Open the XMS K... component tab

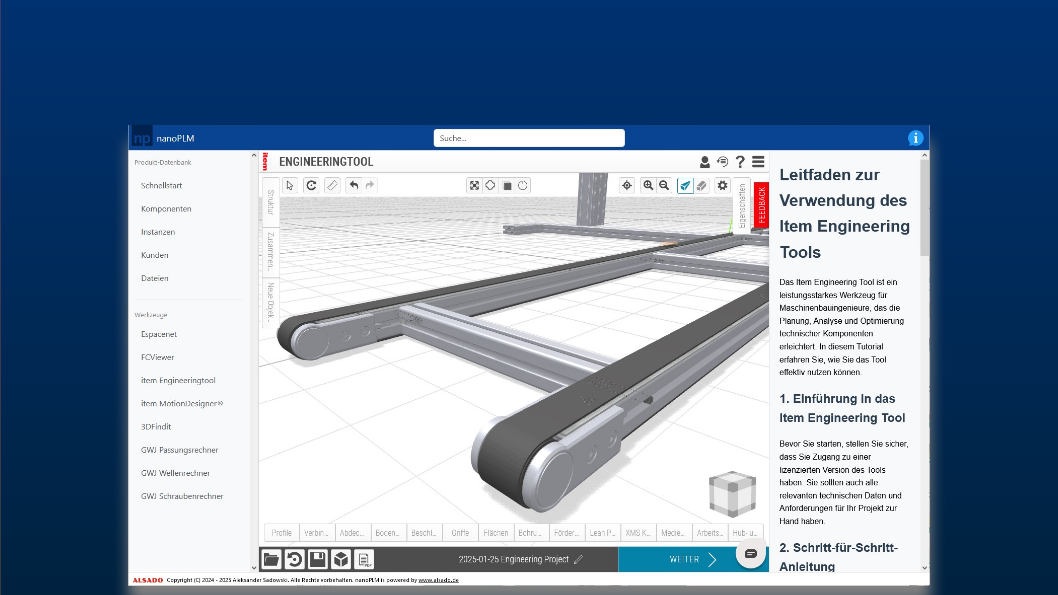638,533
